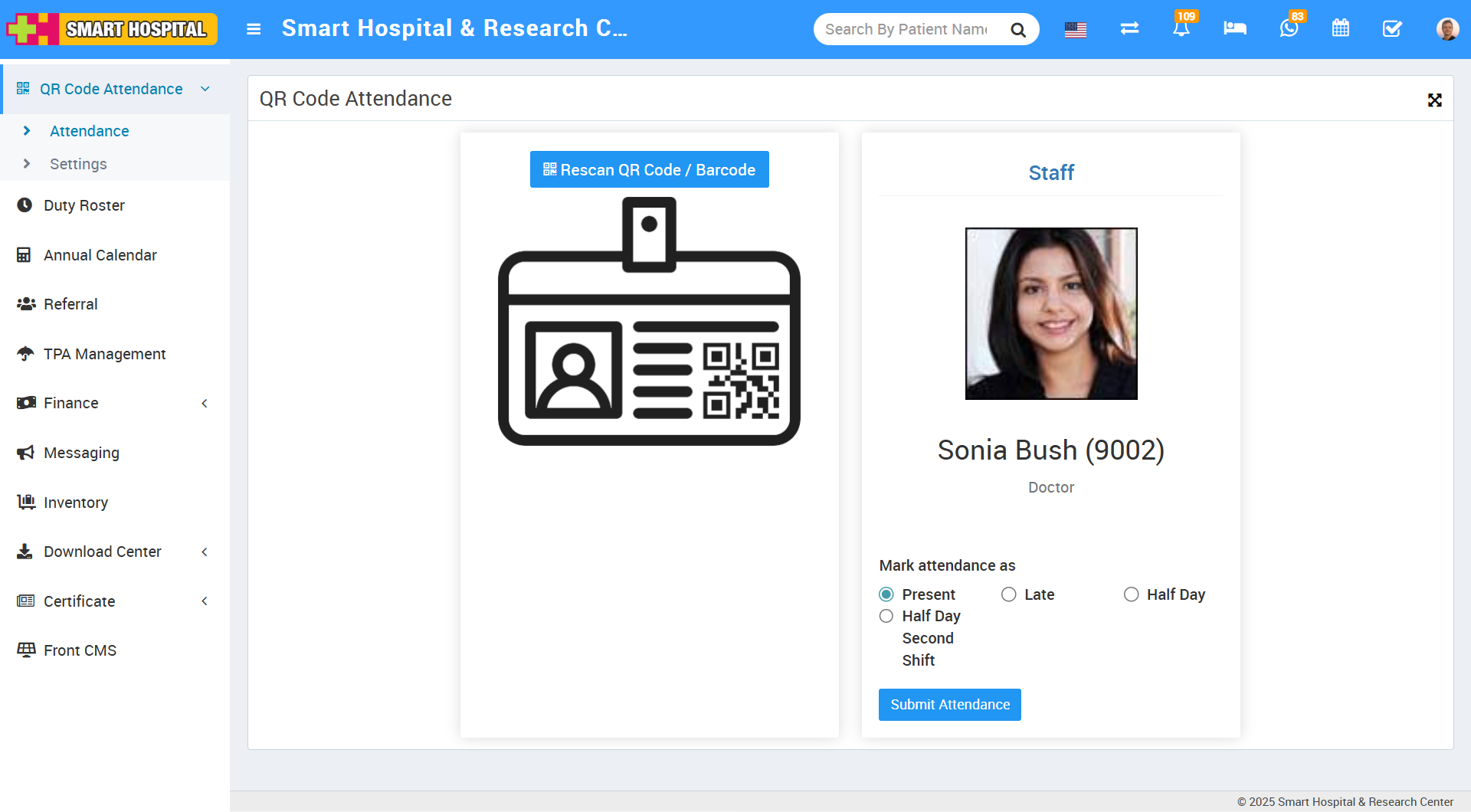Click the Annual Calendar calculator icon
Viewport: 1471px width, 812px height.
point(24,255)
